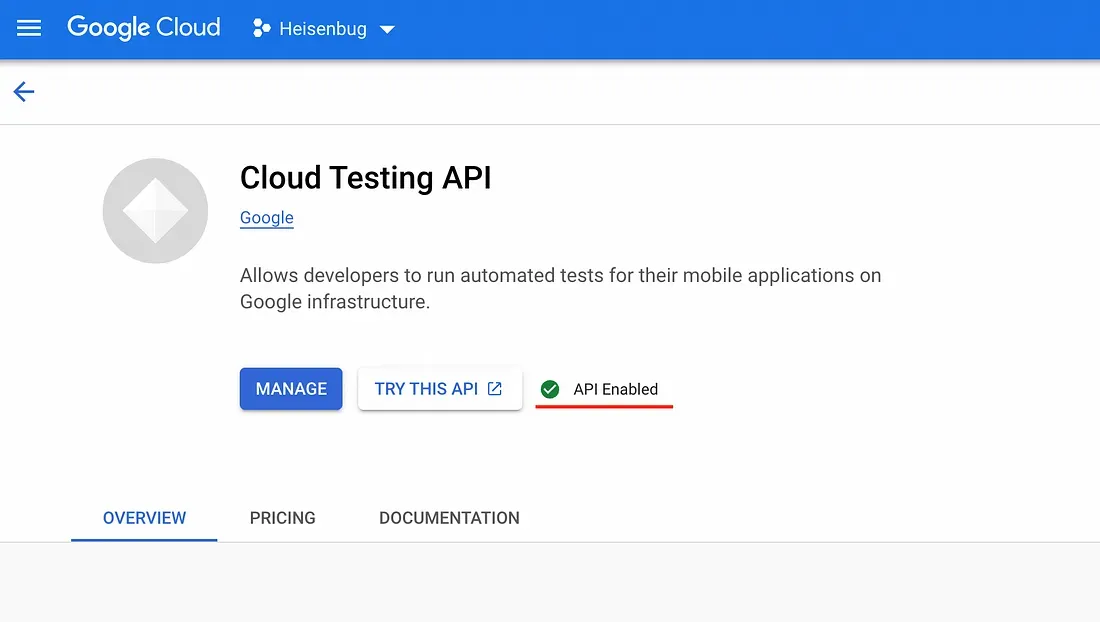Click the API Enabled status text
Image resolution: width=1100 pixels, height=622 pixels.
616,389
